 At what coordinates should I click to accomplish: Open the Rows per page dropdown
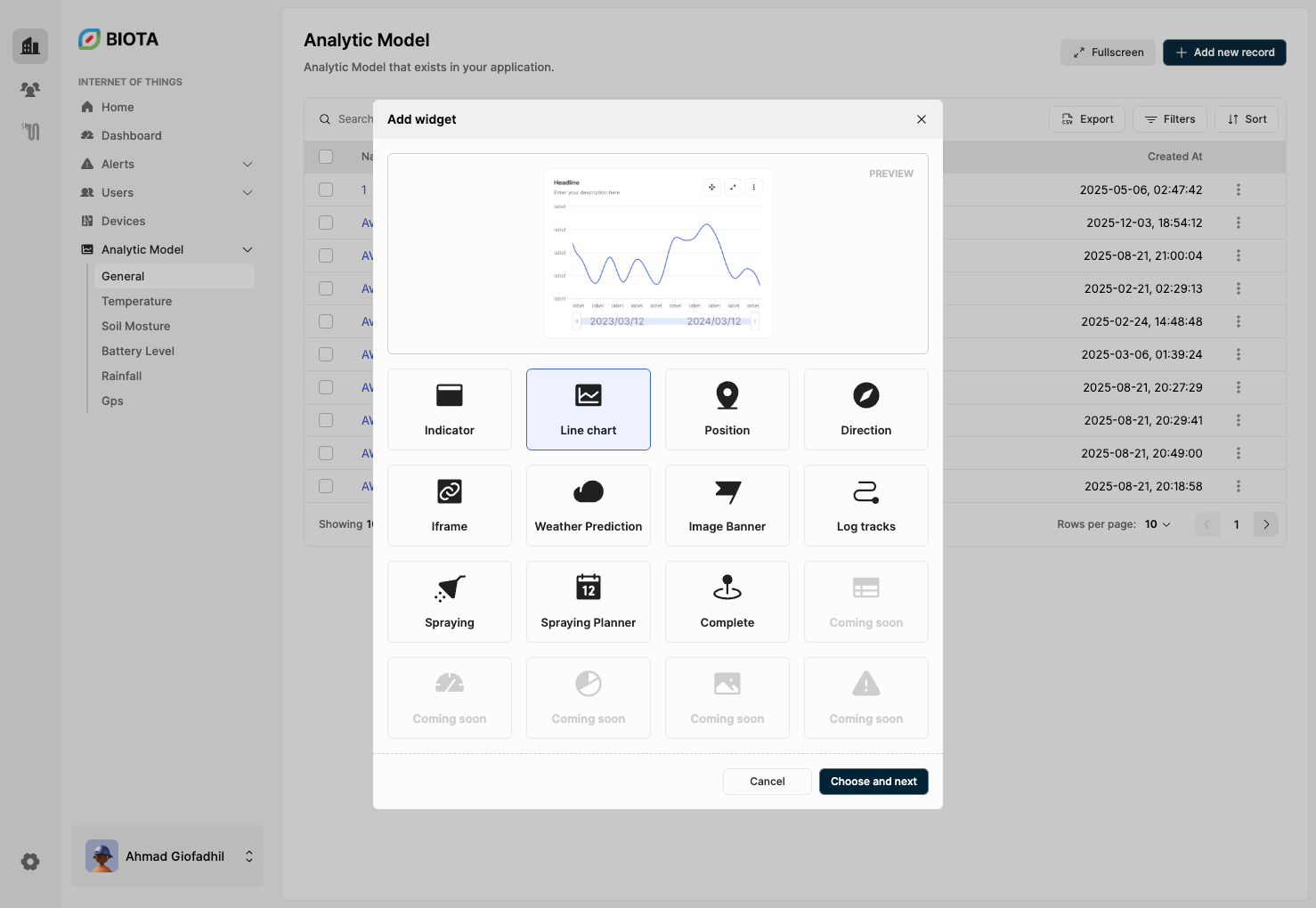pos(1158,524)
